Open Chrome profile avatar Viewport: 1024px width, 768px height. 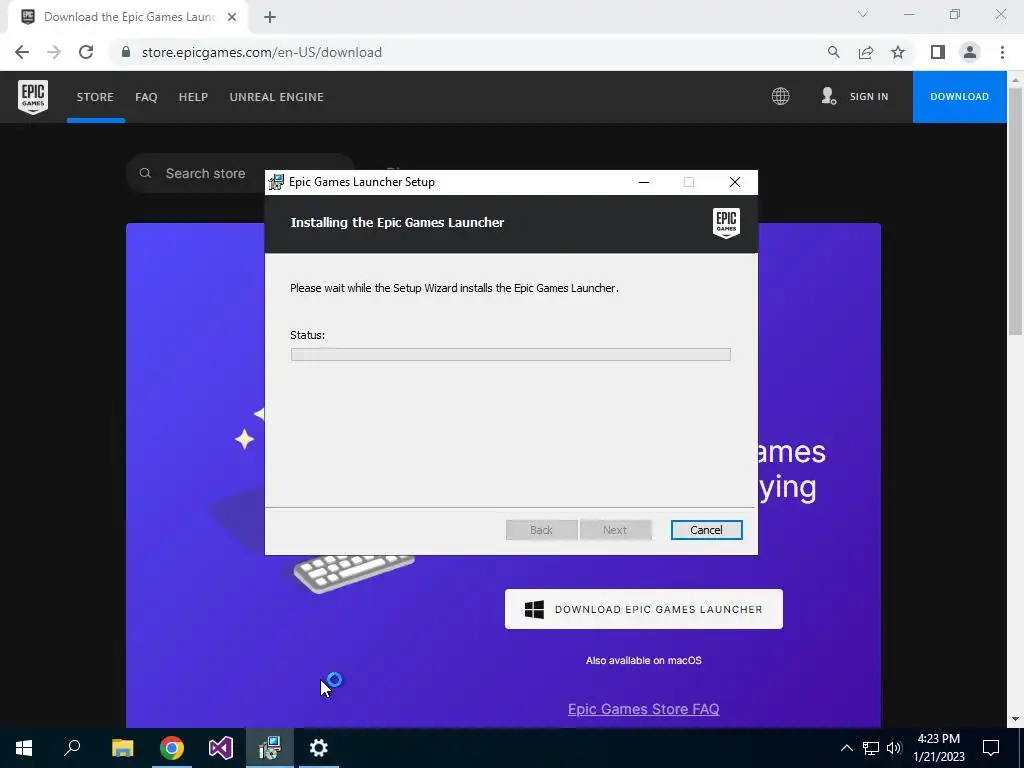click(970, 52)
